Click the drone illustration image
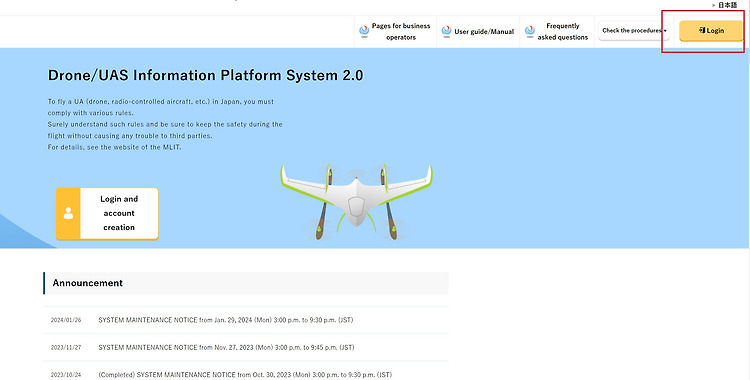 tap(356, 201)
